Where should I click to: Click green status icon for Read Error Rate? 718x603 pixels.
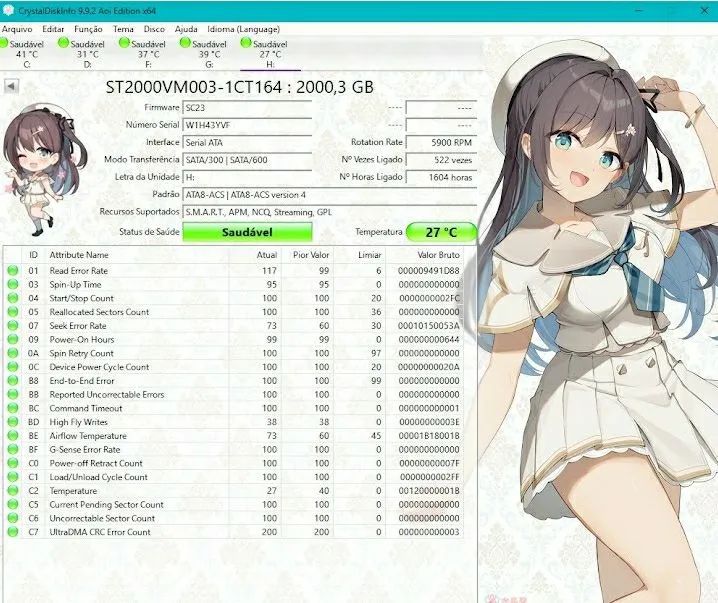(13, 271)
